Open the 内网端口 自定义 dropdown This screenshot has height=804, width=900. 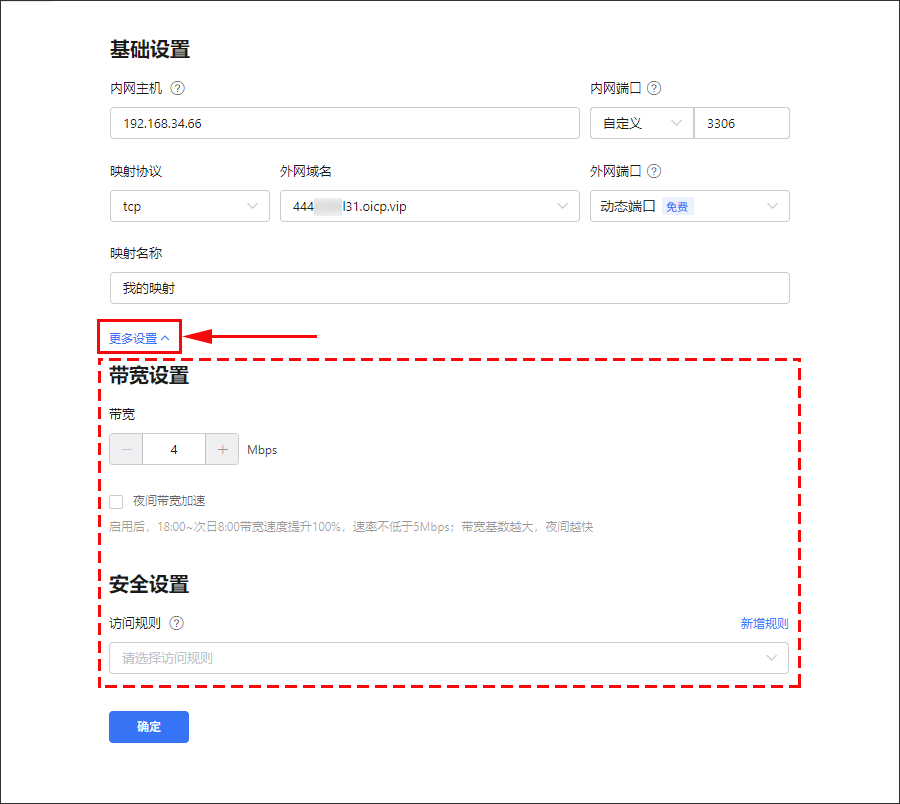tap(639, 123)
